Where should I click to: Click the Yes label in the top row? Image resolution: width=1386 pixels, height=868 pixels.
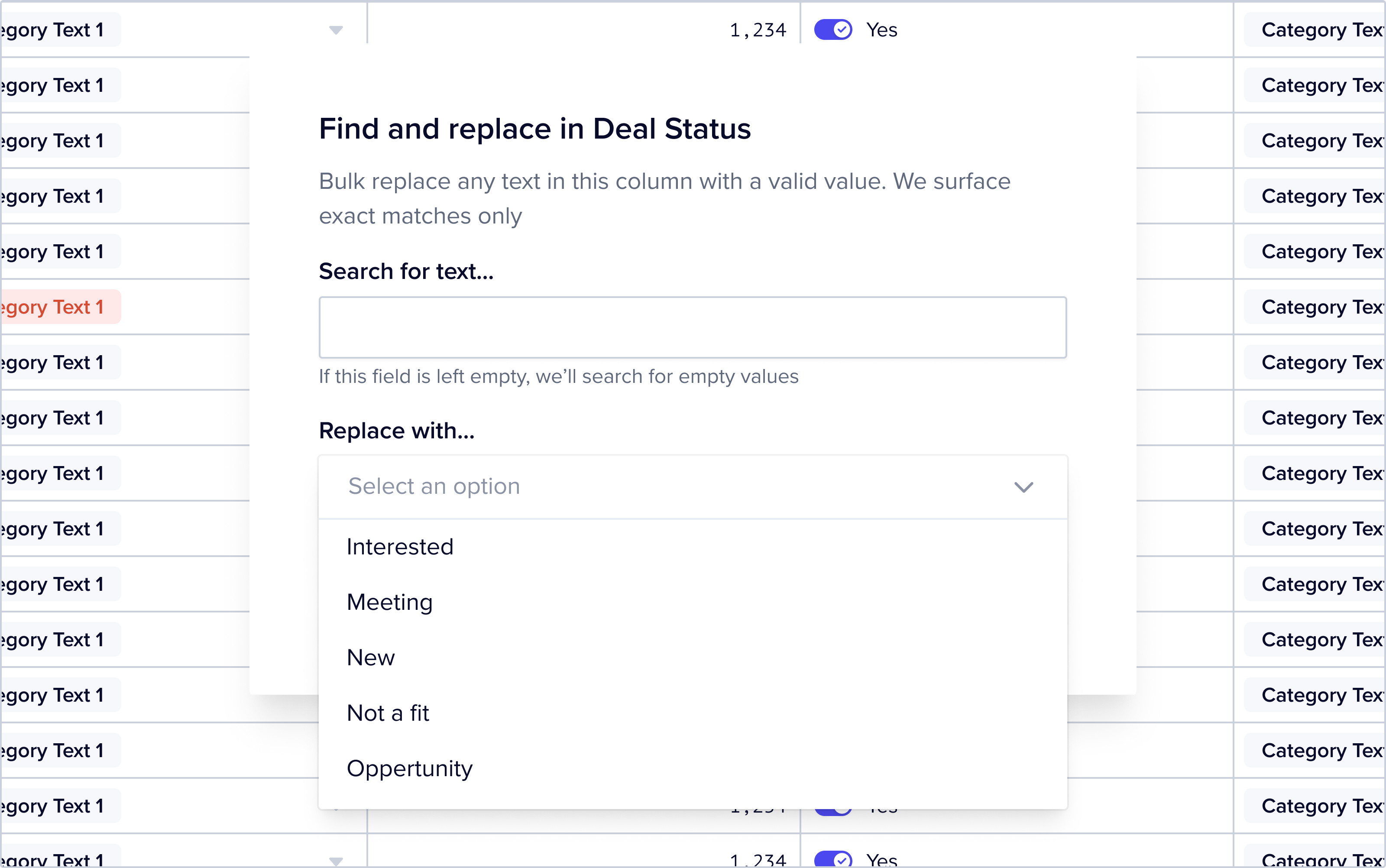point(881,30)
